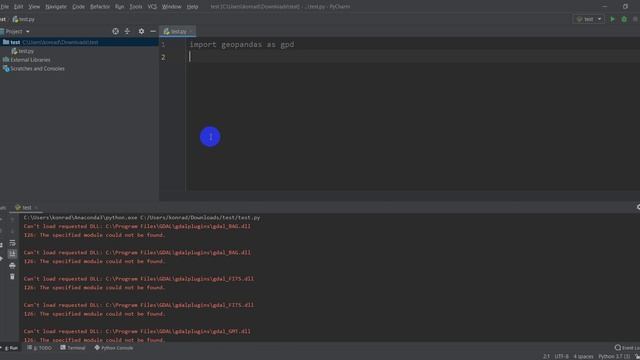Screen dimensions: 640x360
Task: Open the TODO tool window
Action: pos(40,348)
